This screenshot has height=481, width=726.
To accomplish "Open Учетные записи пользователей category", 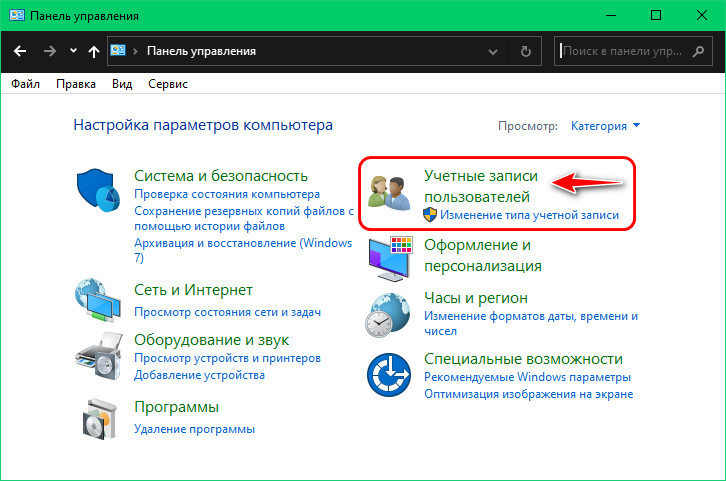I will pos(481,186).
